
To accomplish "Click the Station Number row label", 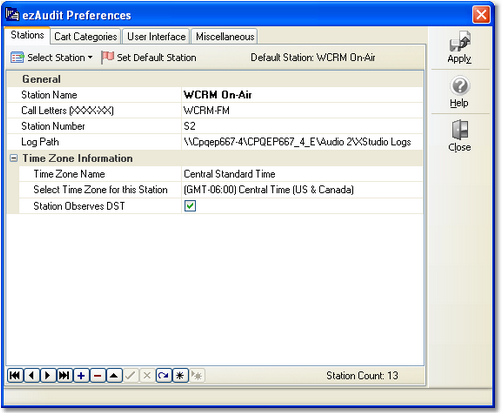I will pos(53,126).
